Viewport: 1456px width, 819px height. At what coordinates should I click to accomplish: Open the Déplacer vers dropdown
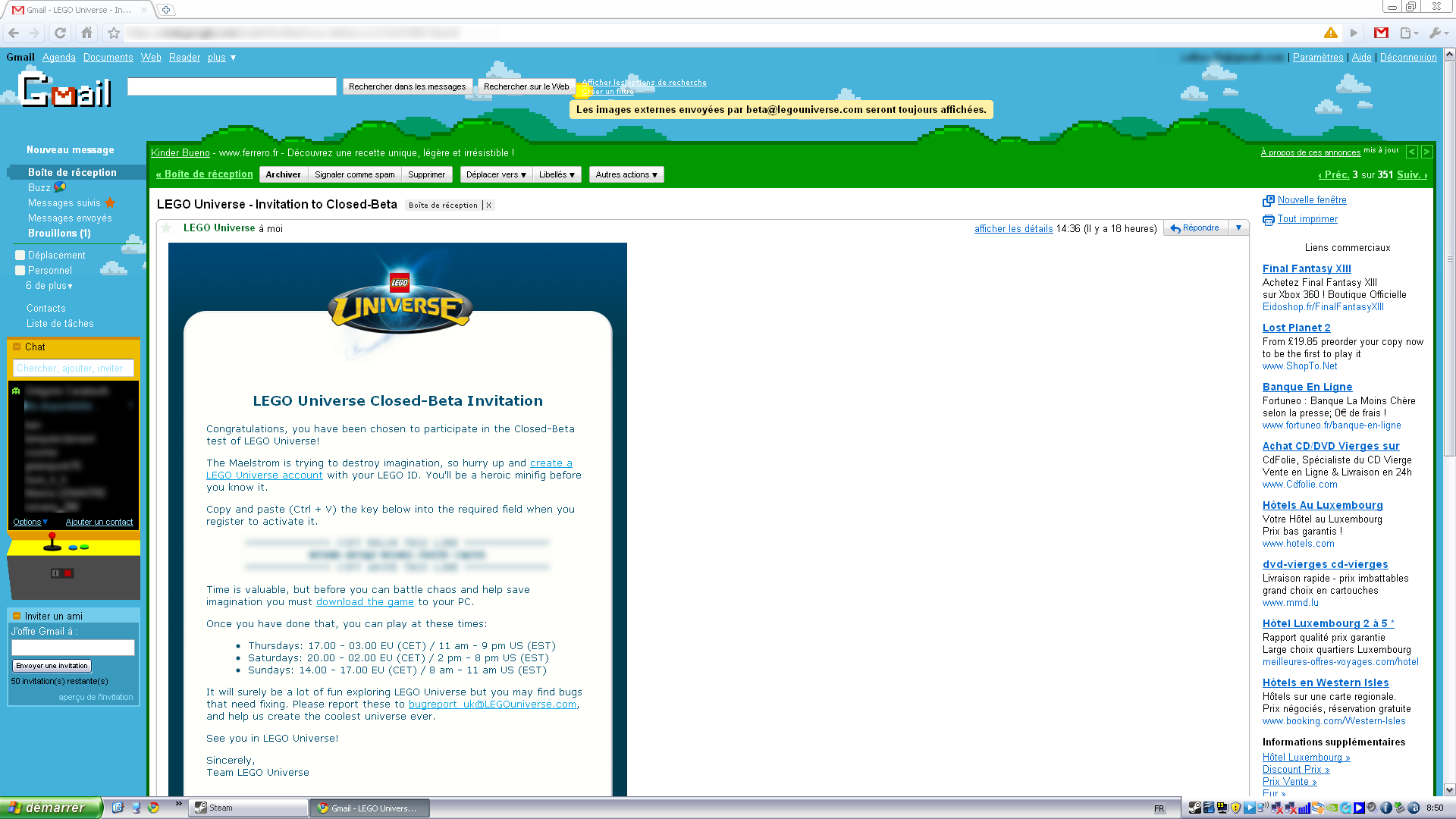point(496,174)
